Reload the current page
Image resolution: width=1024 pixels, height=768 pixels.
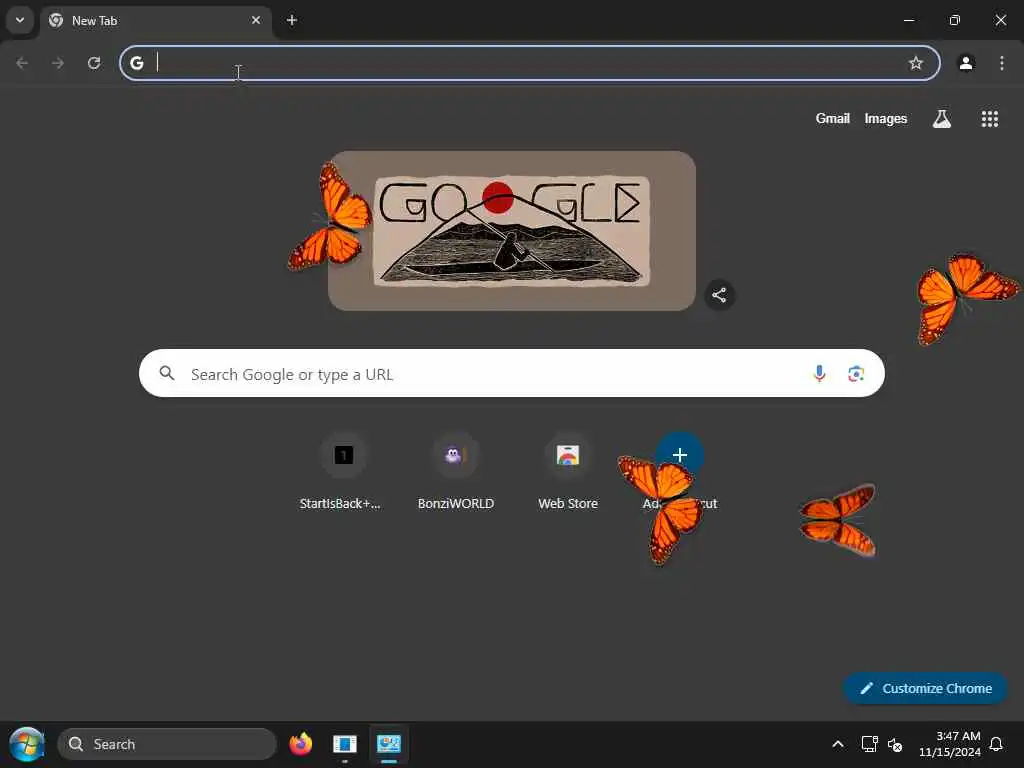[94, 63]
